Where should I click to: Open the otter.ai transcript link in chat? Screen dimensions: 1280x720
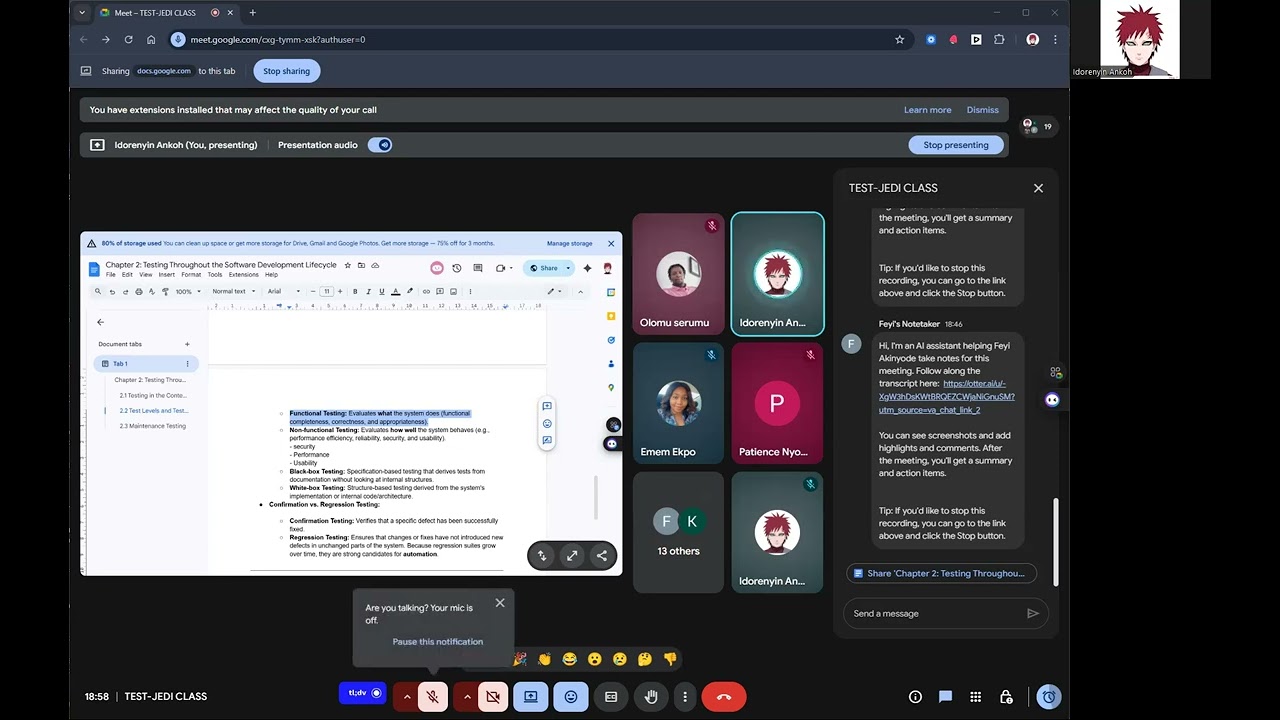click(947, 396)
